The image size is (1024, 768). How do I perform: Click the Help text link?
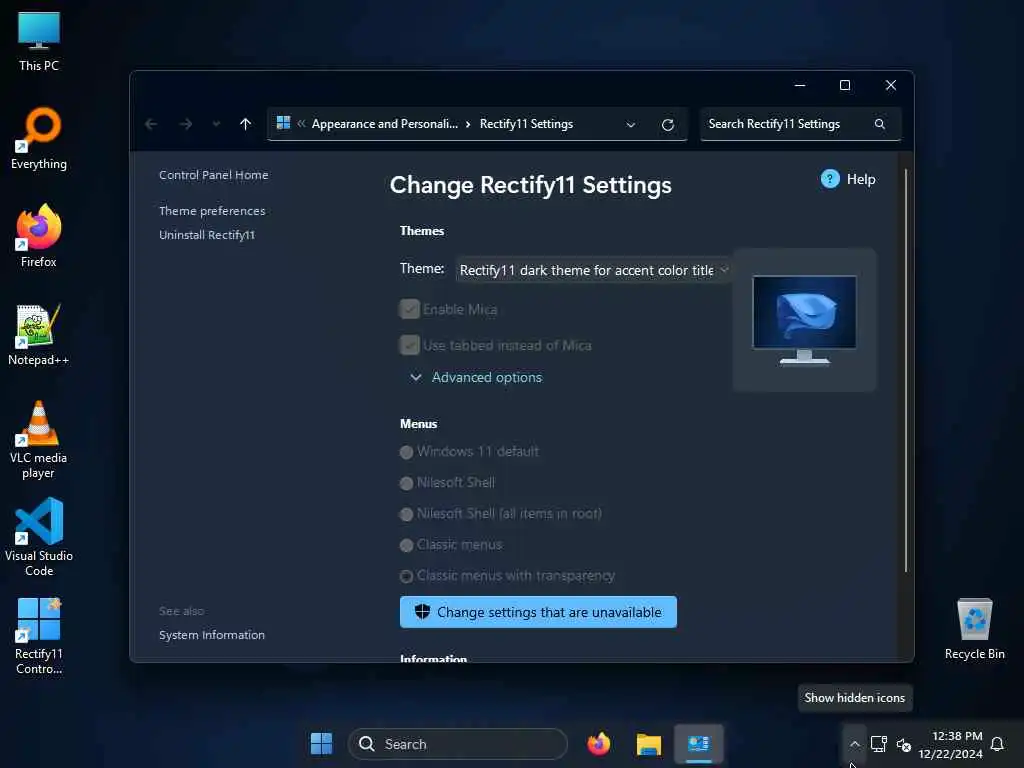click(861, 179)
